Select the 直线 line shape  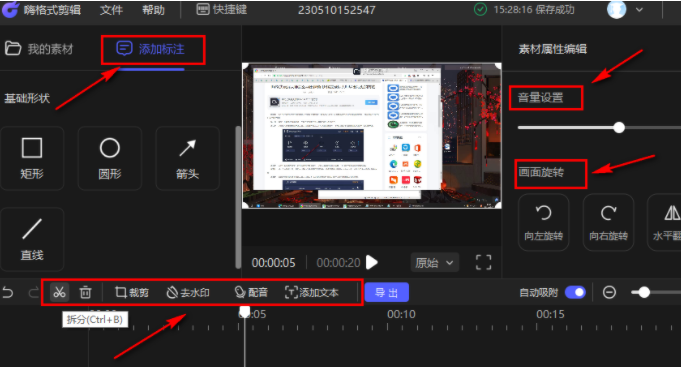(x=32, y=239)
